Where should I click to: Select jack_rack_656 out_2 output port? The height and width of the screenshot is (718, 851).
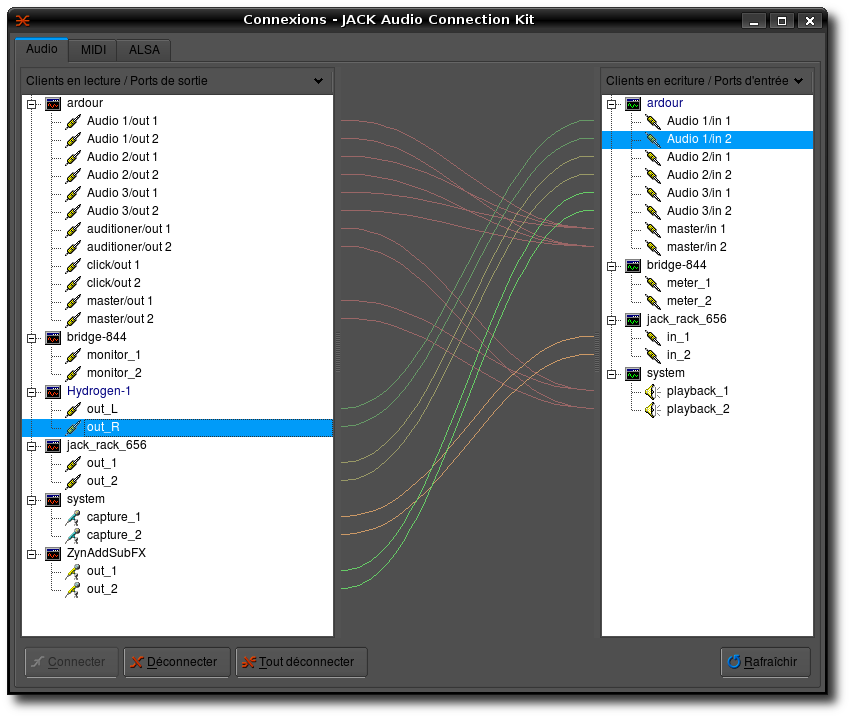coord(102,481)
